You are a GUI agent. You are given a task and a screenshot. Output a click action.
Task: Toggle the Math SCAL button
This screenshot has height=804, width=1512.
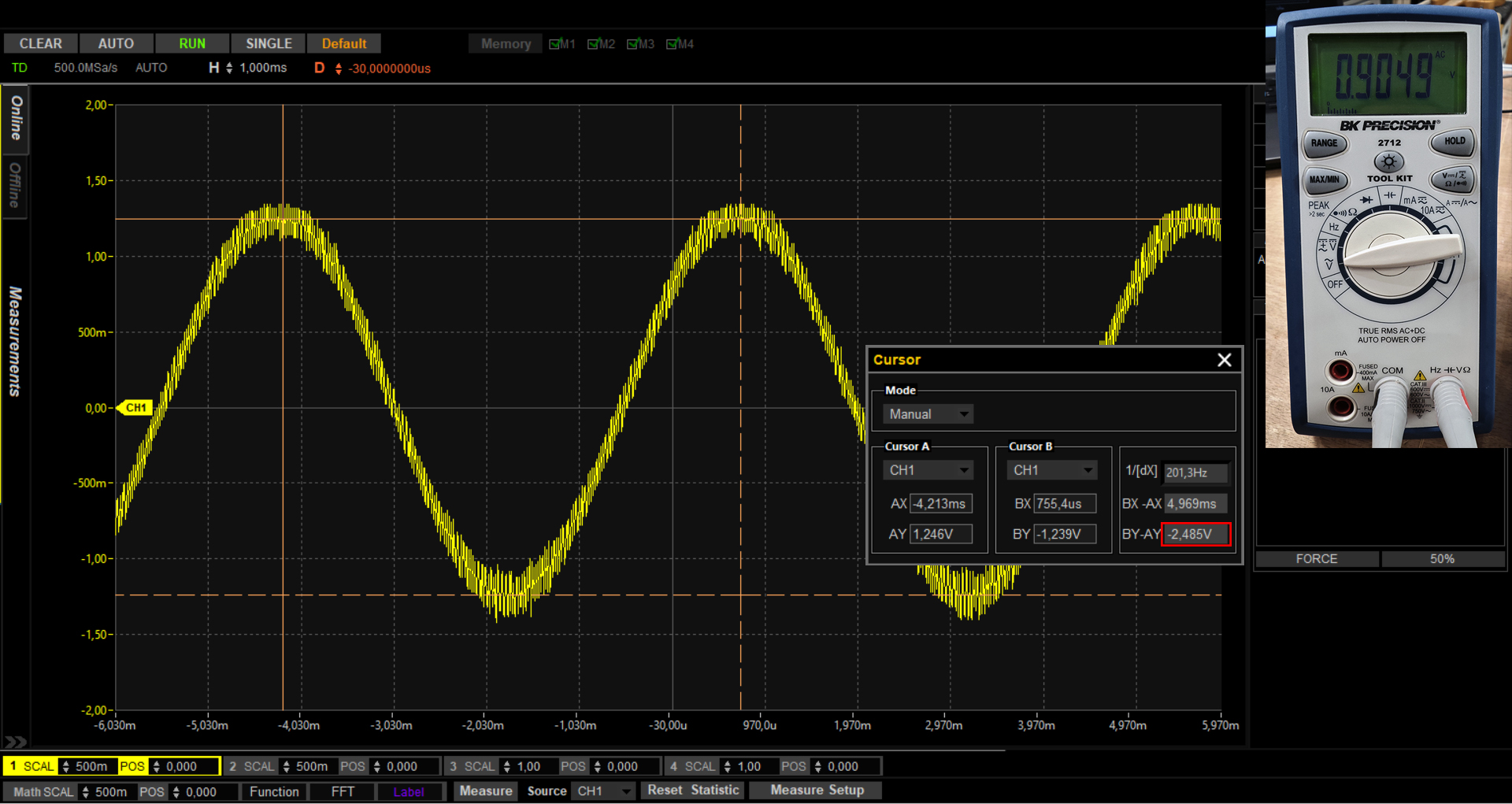pyautogui.click(x=43, y=791)
